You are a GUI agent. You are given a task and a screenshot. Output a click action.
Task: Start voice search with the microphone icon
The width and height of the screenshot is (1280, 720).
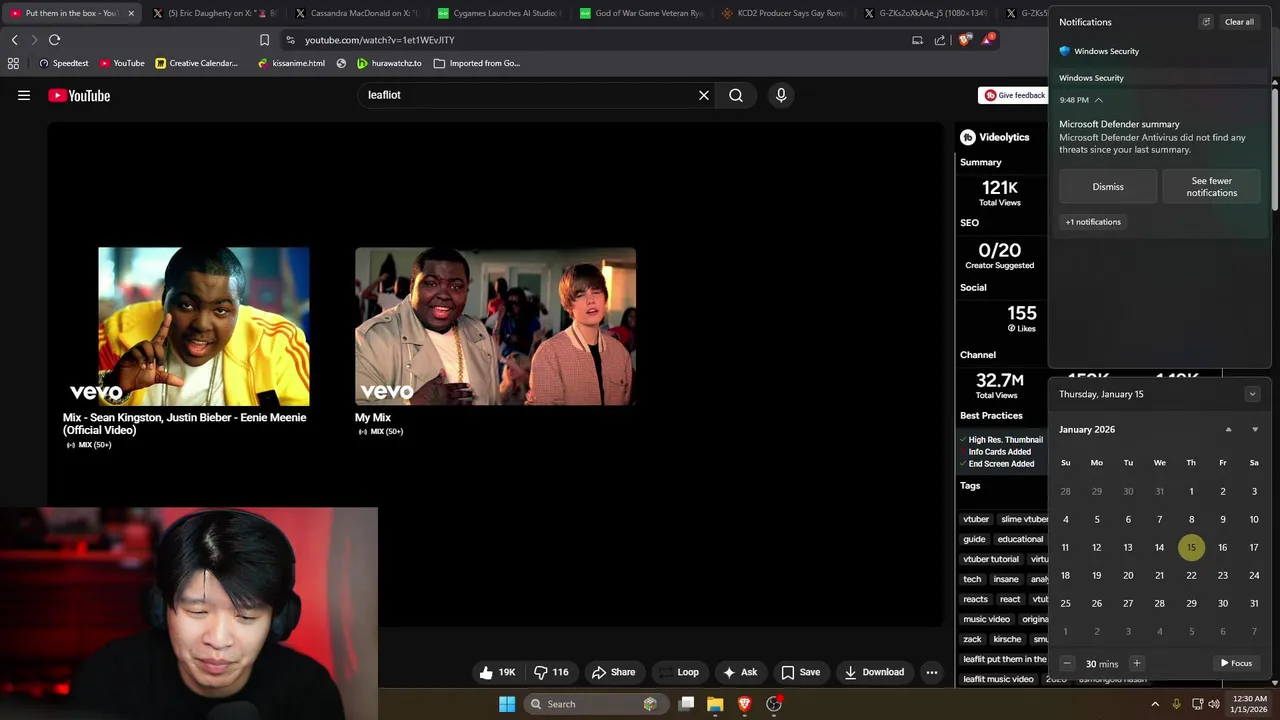pyautogui.click(x=781, y=95)
